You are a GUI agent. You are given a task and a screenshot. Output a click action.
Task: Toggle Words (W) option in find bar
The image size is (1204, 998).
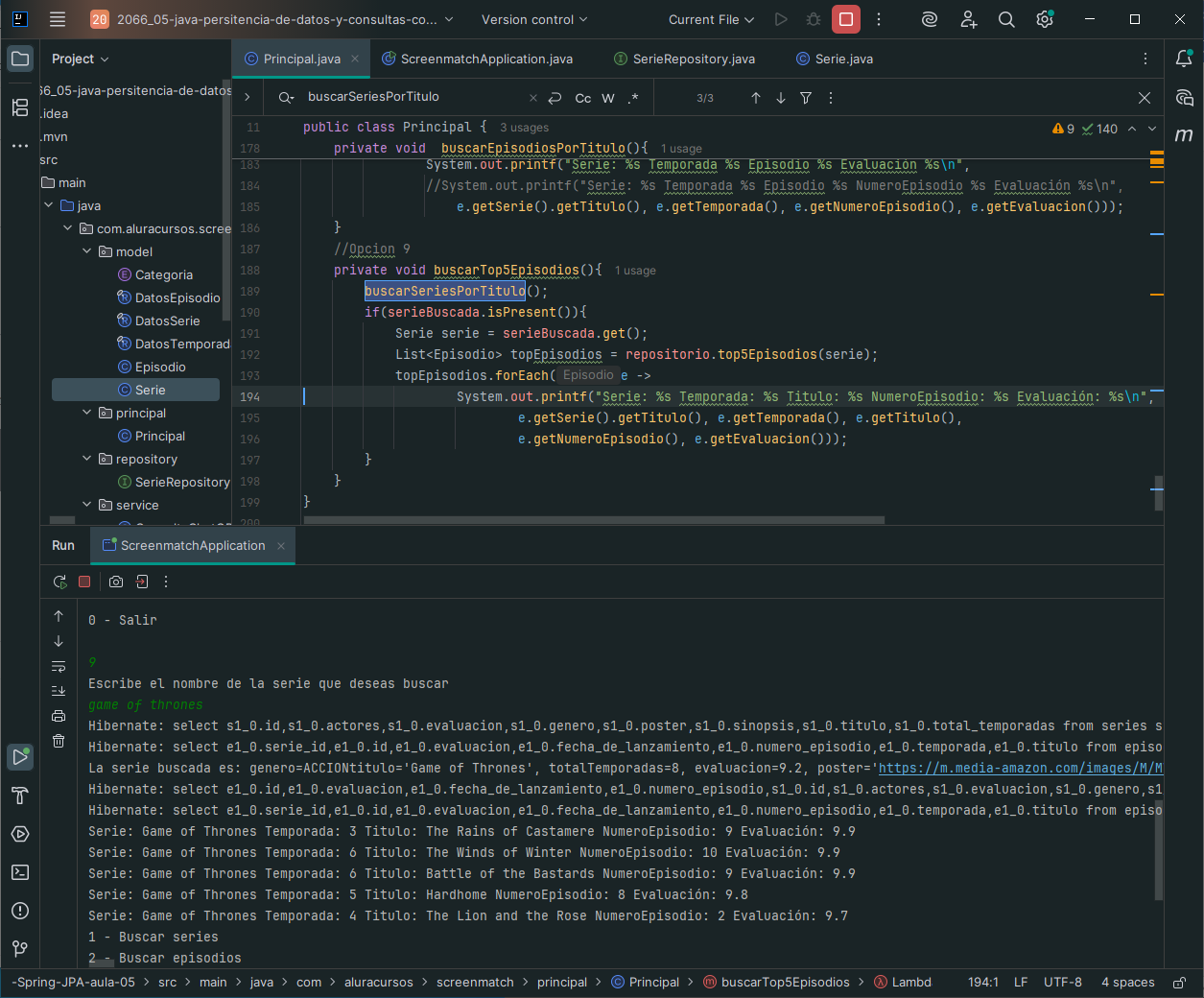[608, 98]
